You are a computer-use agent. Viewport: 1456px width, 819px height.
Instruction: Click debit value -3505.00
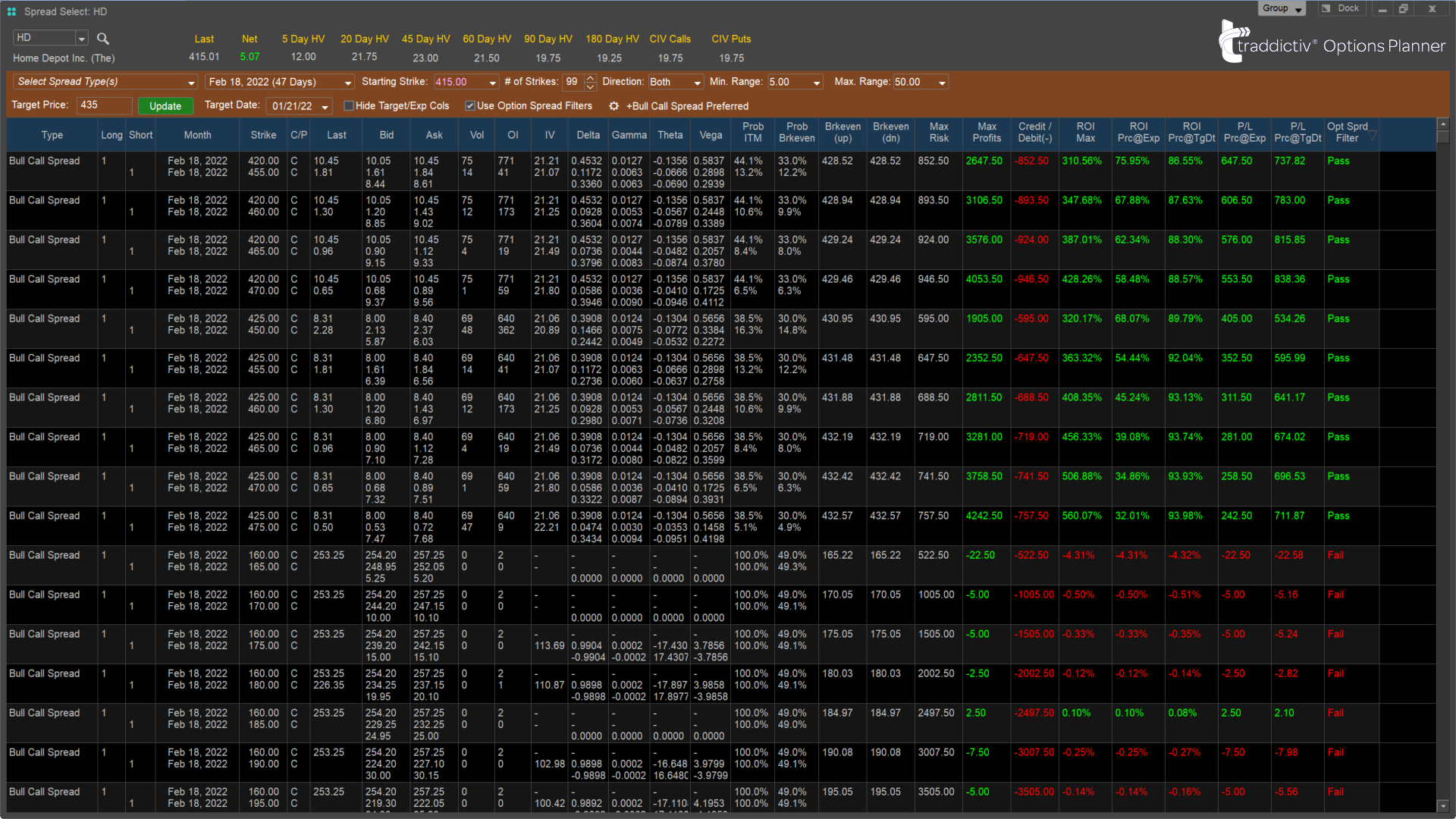coord(1034,792)
